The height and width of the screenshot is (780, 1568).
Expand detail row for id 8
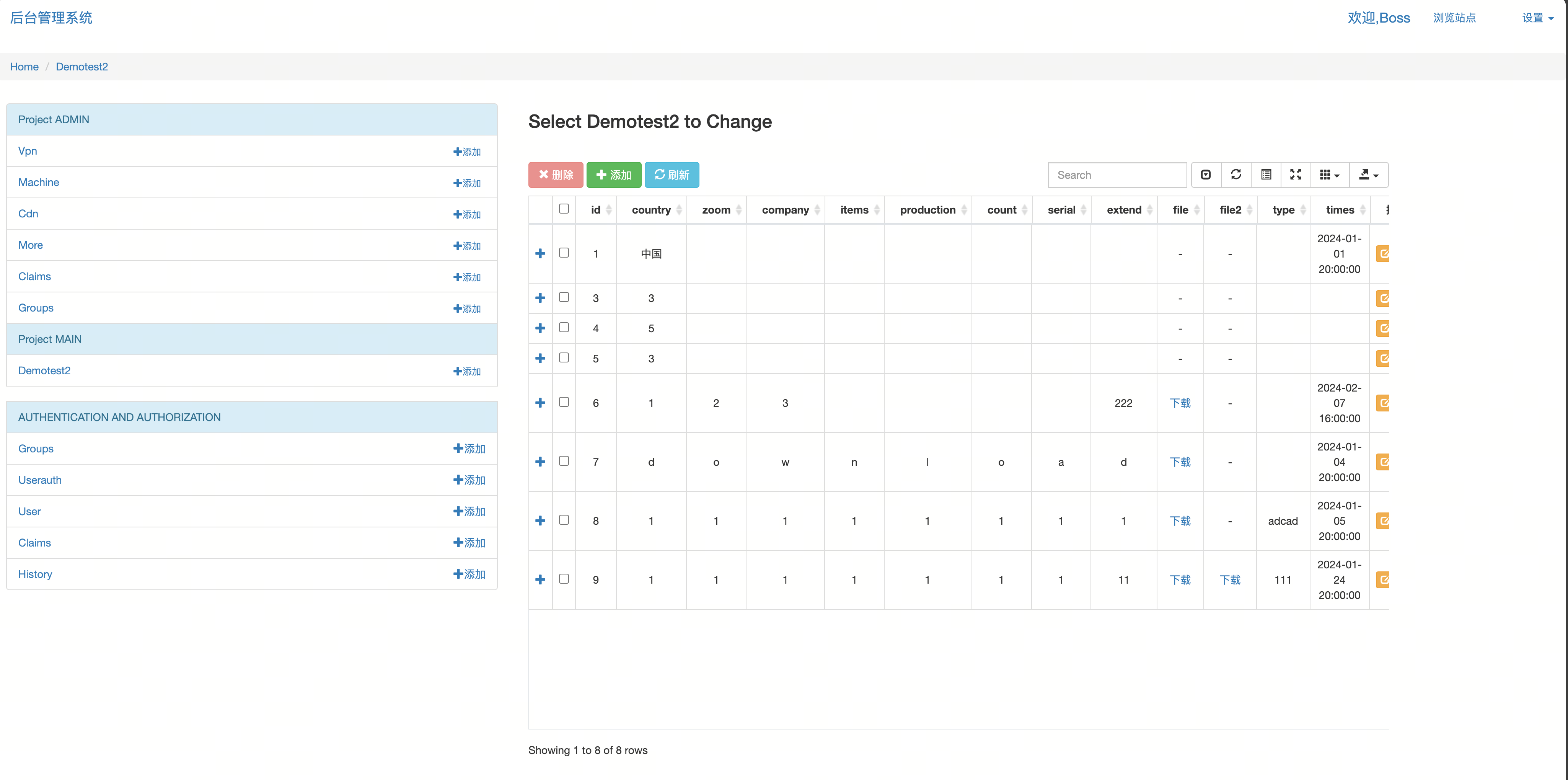[x=540, y=521]
